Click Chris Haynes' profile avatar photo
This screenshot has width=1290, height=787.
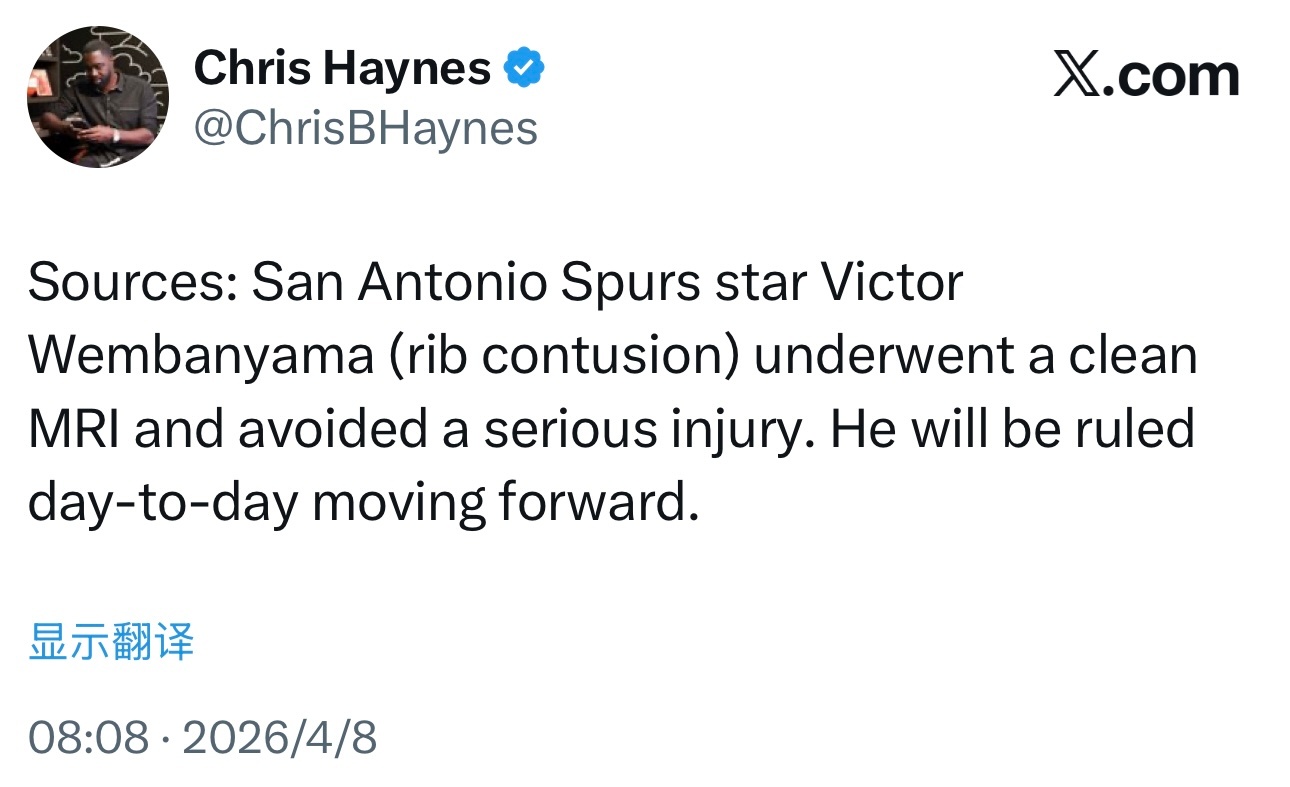coord(98,97)
